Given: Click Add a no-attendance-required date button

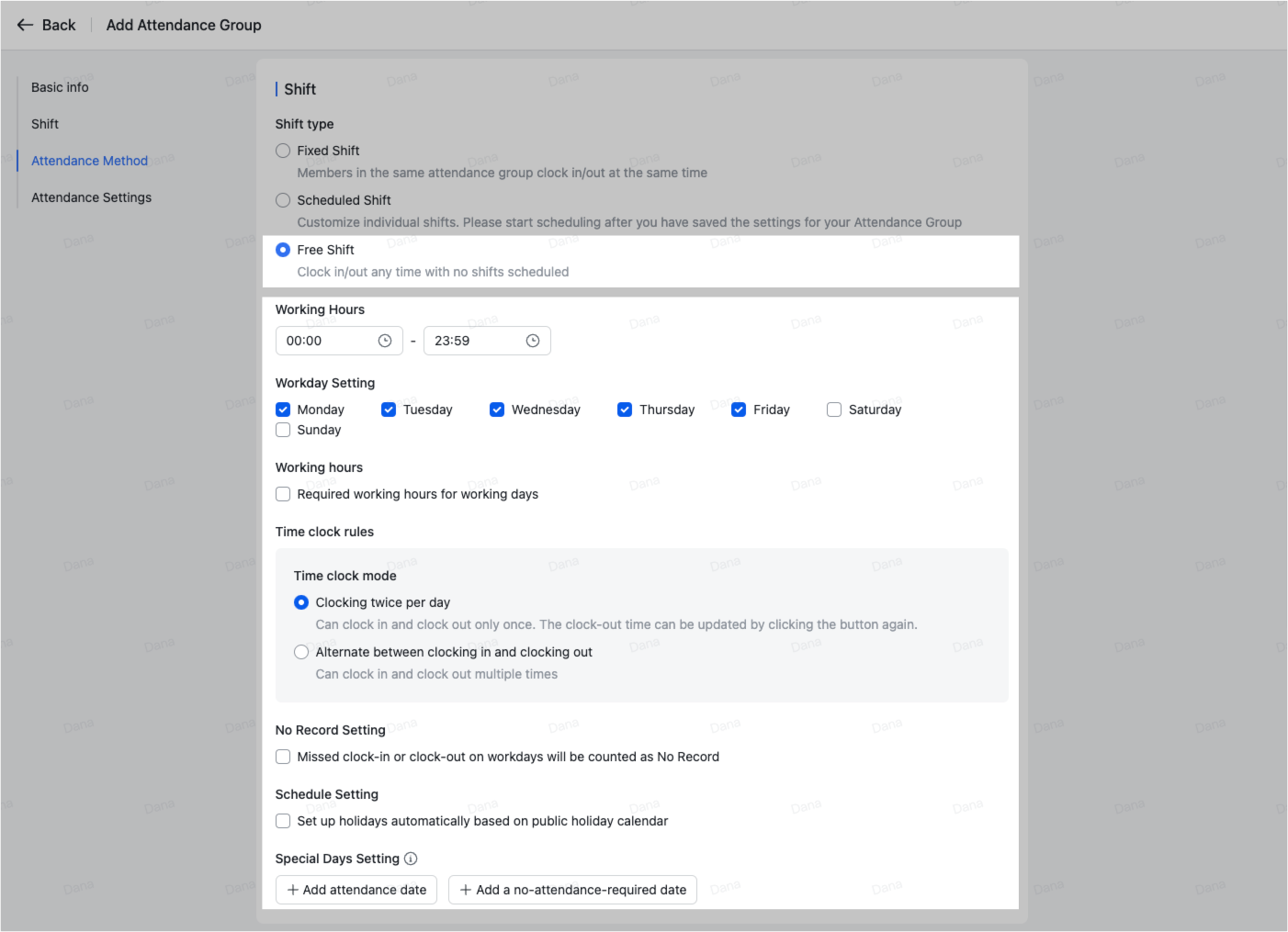Looking at the screenshot, I should coord(572,890).
